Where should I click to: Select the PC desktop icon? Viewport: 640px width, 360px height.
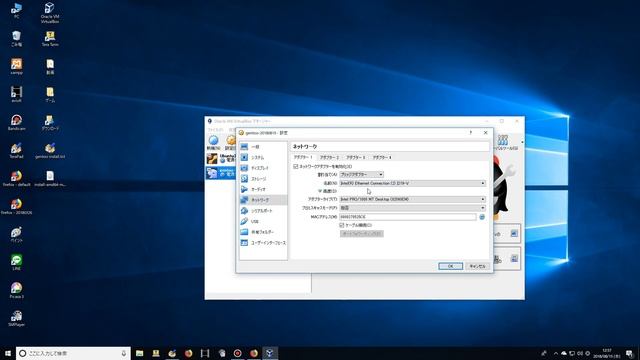[16, 11]
